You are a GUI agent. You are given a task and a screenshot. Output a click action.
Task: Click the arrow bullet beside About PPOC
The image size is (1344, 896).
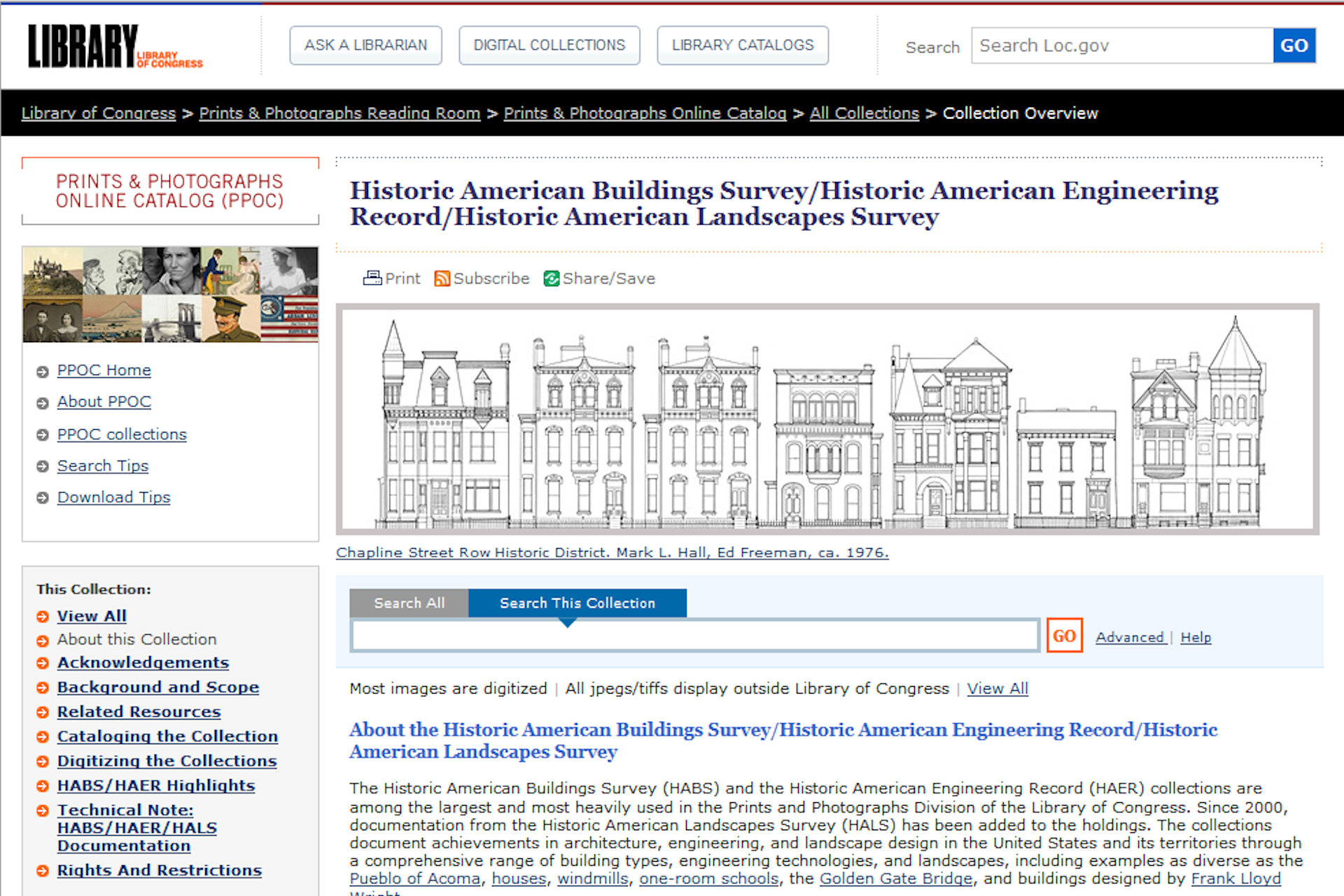[43, 402]
